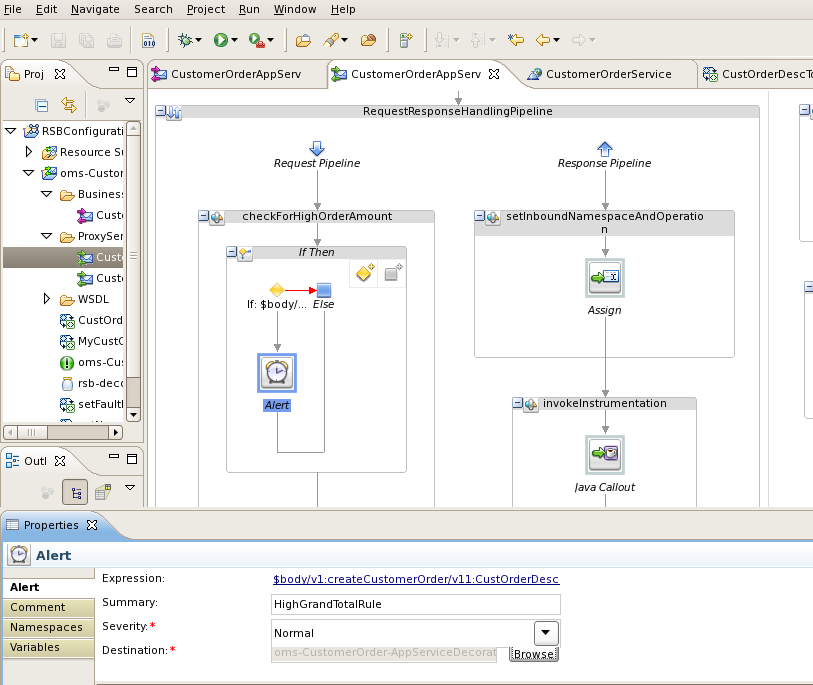Toggle the highlighted tree view button in Outline
The image size is (813, 685).
click(74, 492)
